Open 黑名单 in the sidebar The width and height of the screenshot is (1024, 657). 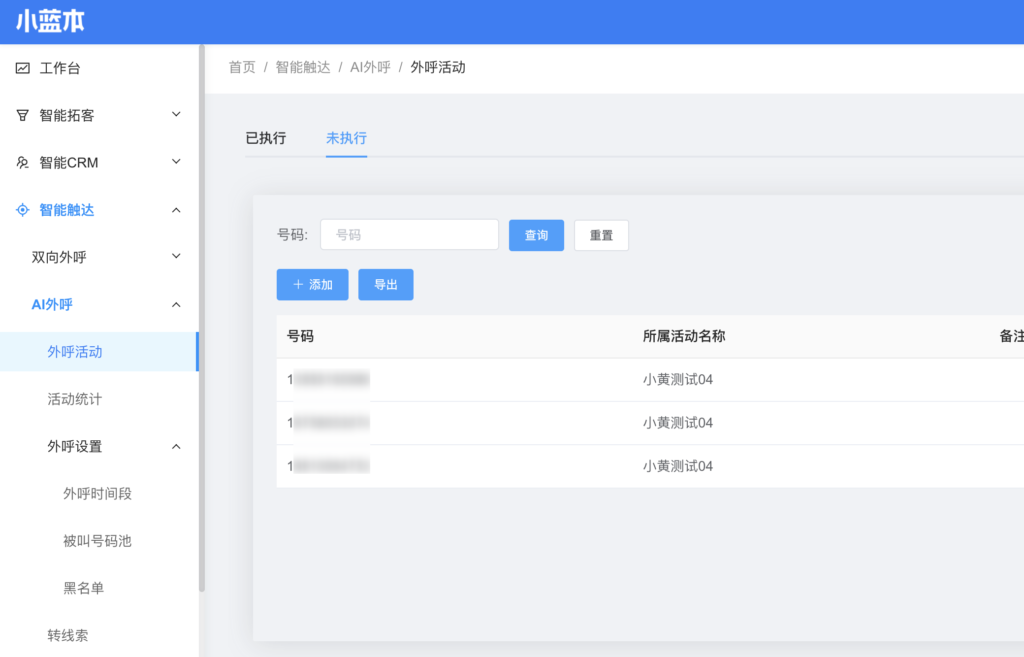point(84,588)
